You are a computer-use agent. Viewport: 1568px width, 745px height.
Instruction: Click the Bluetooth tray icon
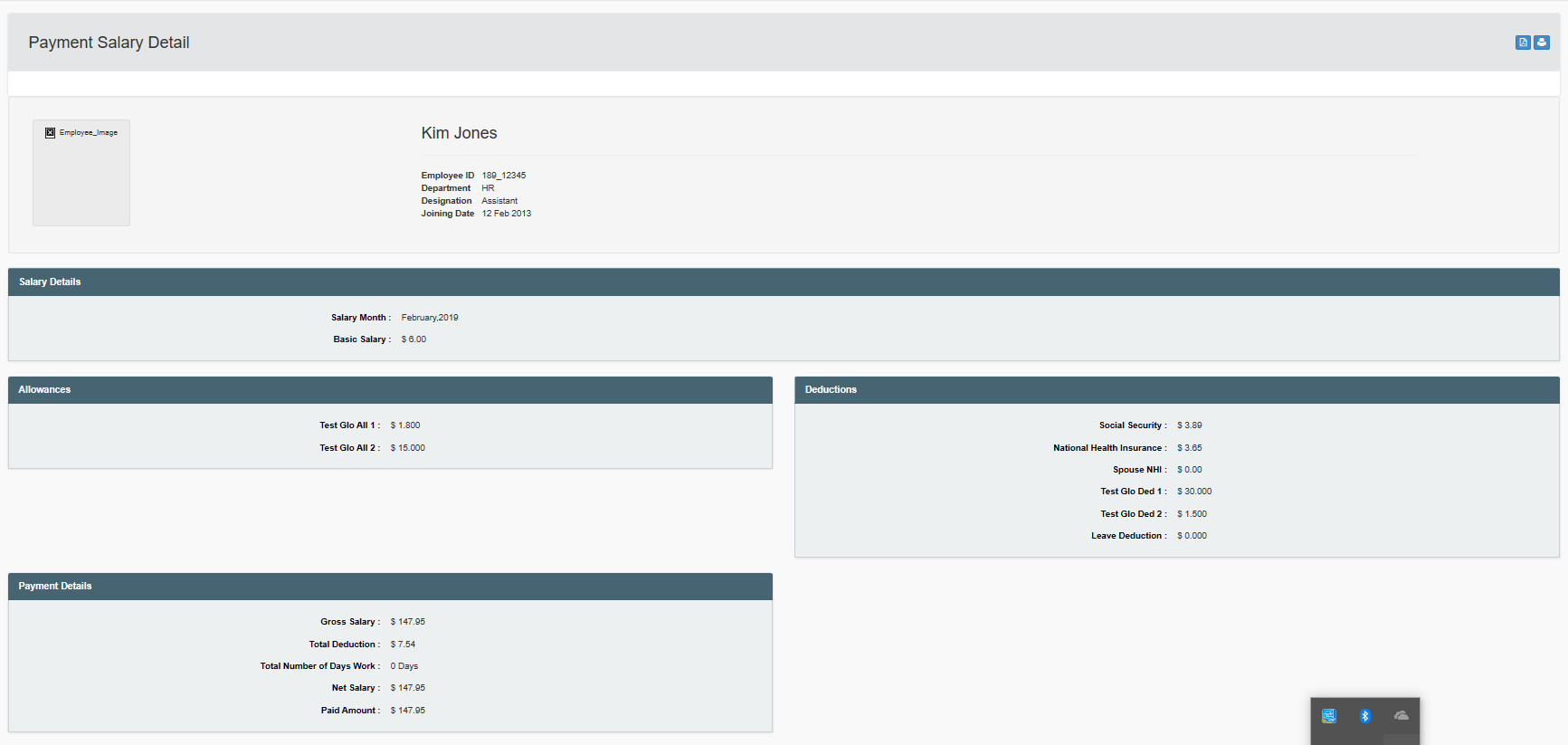(1364, 716)
